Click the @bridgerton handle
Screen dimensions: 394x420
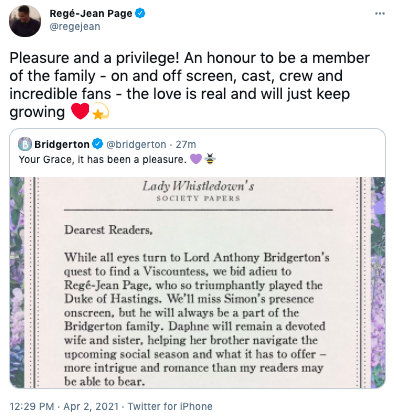coord(136,144)
